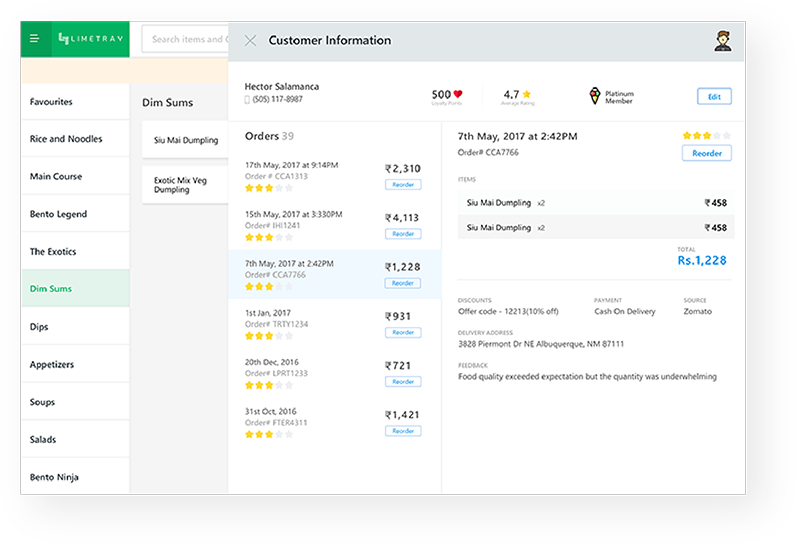
Task: Click the loyalty points heart icon
Action: 458,94
